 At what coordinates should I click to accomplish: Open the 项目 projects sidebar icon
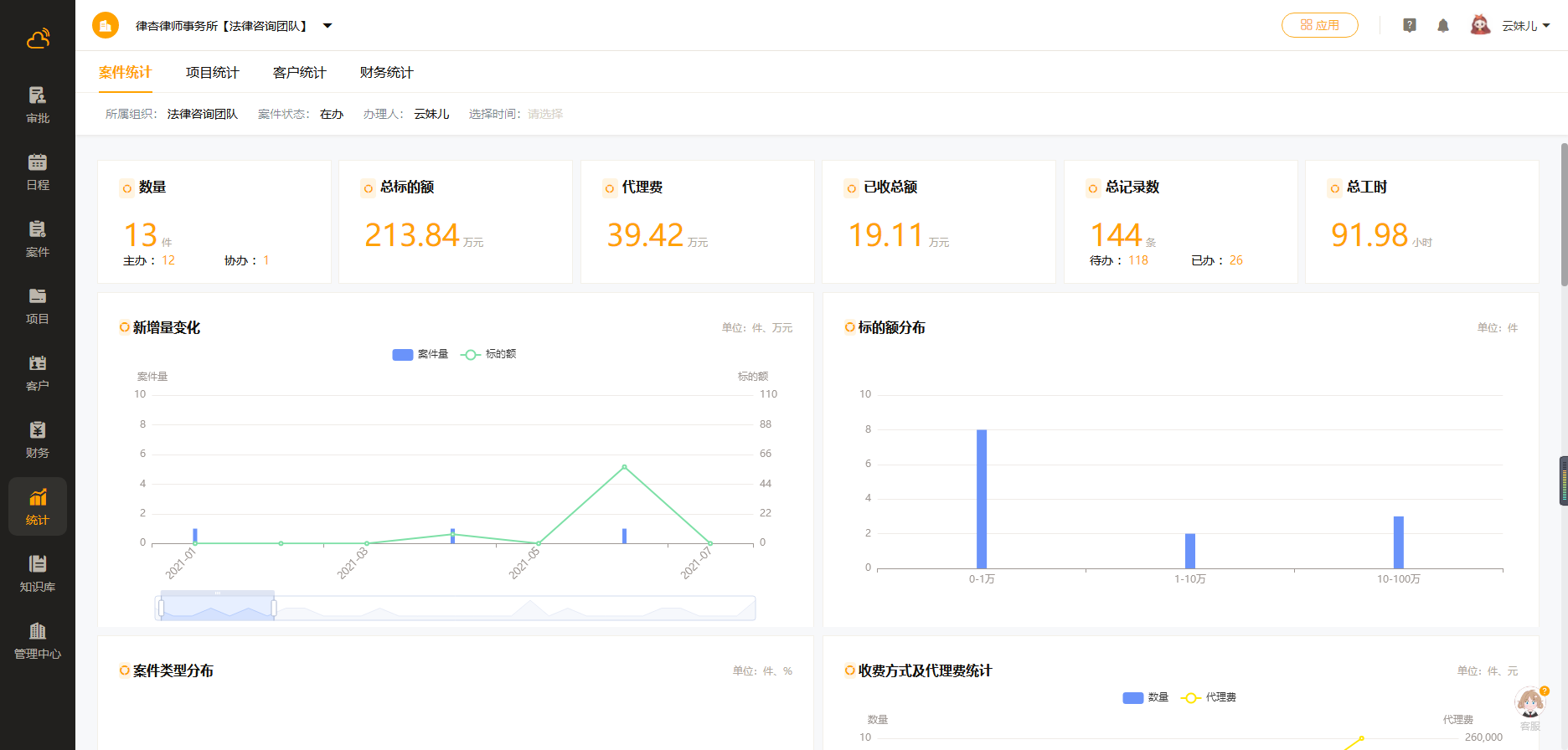[x=38, y=306]
